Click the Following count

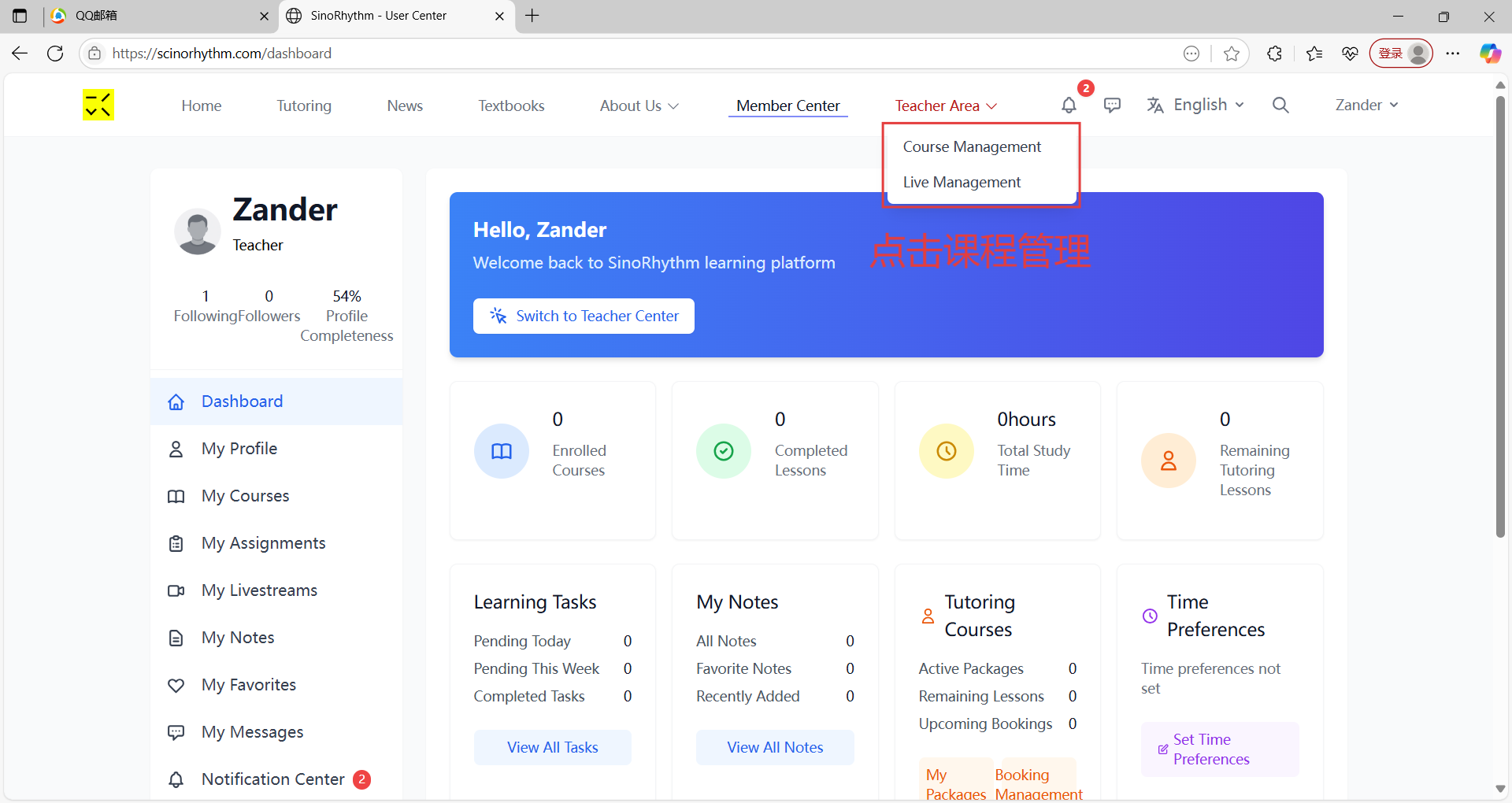pos(206,306)
